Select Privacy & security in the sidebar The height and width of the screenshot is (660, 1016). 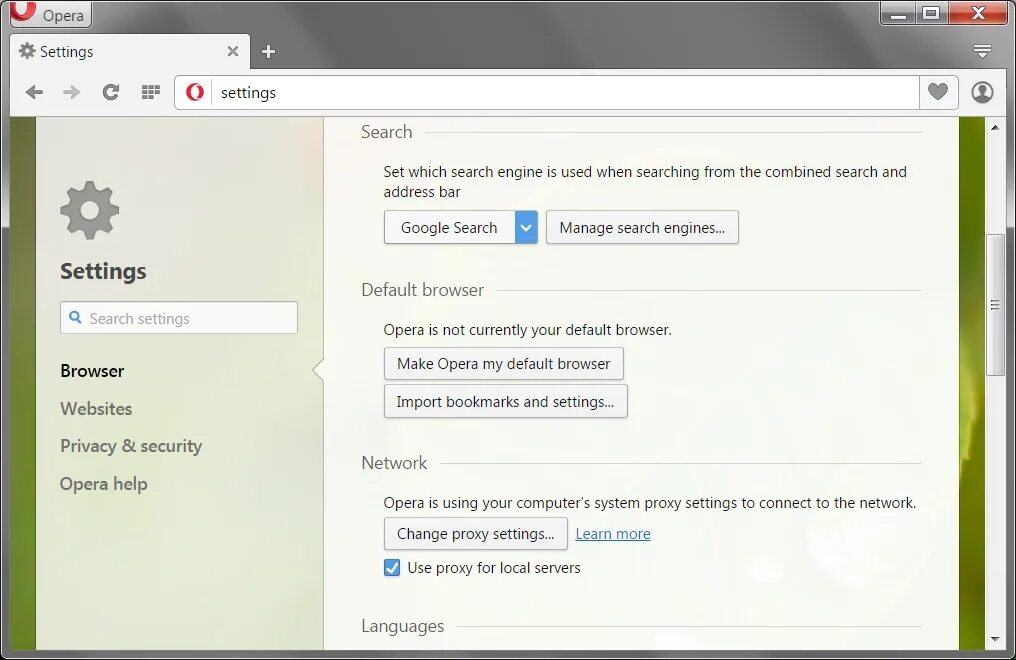131,446
